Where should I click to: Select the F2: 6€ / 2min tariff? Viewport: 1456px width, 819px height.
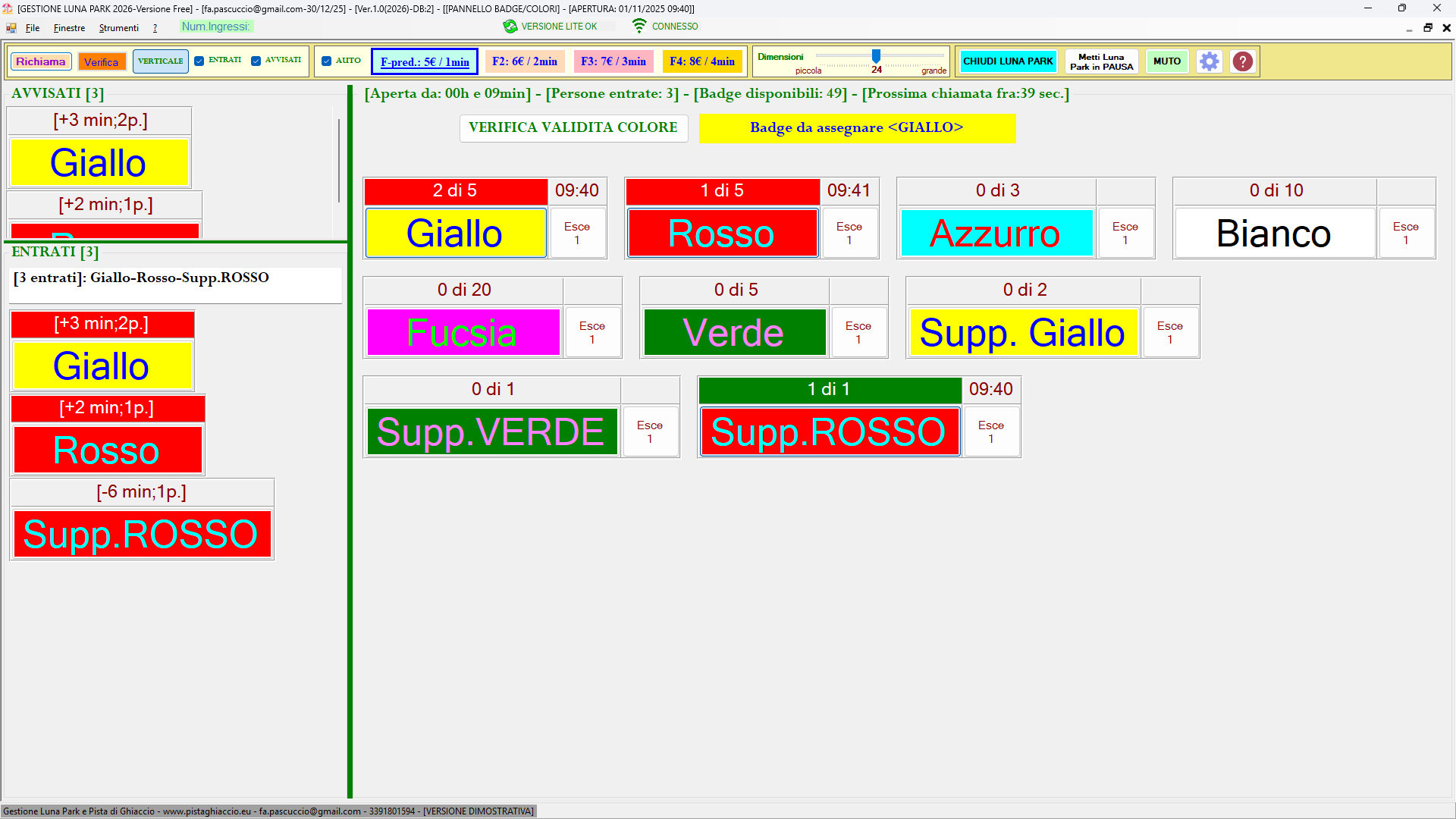tap(524, 61)
